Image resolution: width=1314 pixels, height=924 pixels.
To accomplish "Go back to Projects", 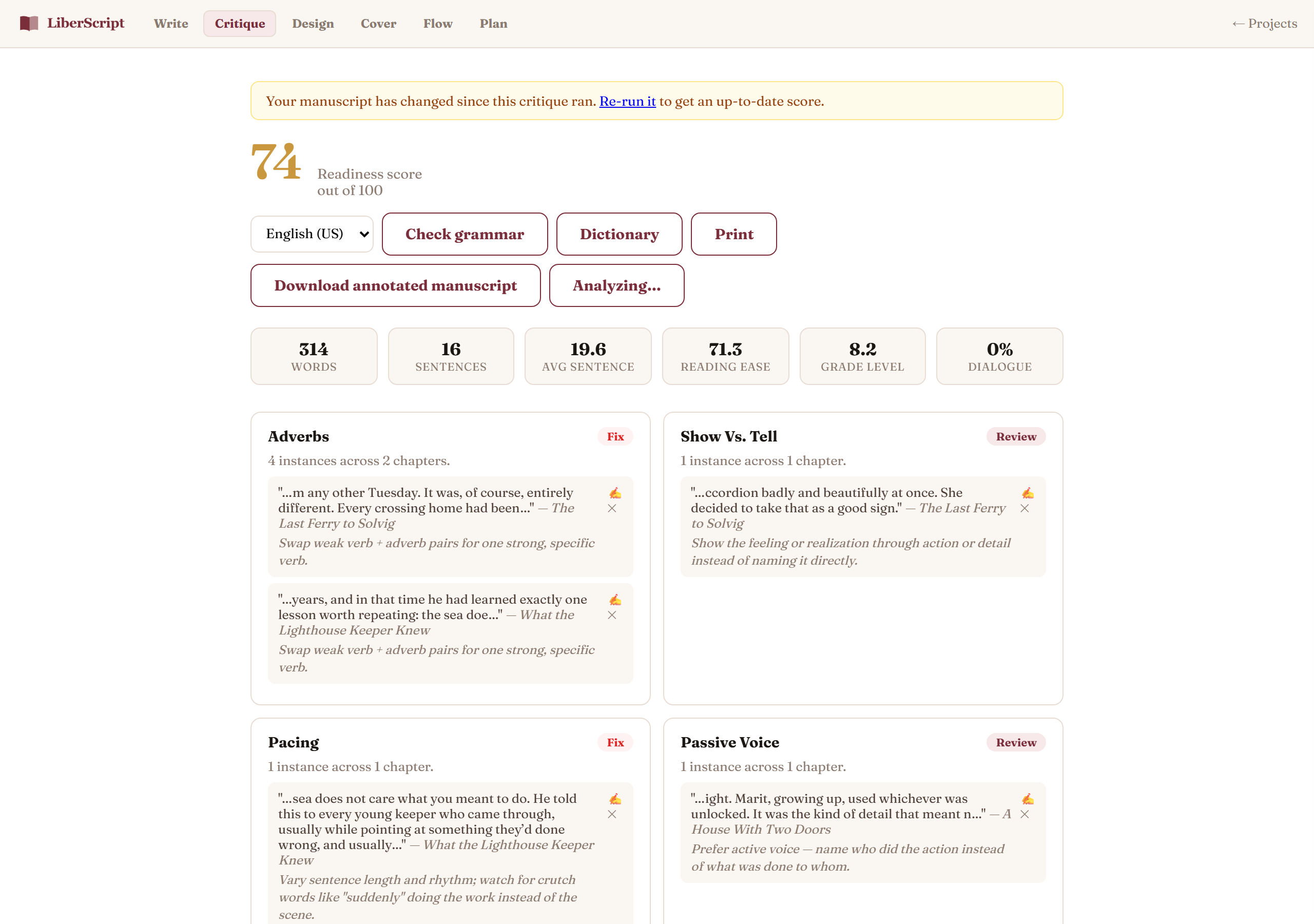I will pos(1264,24).
